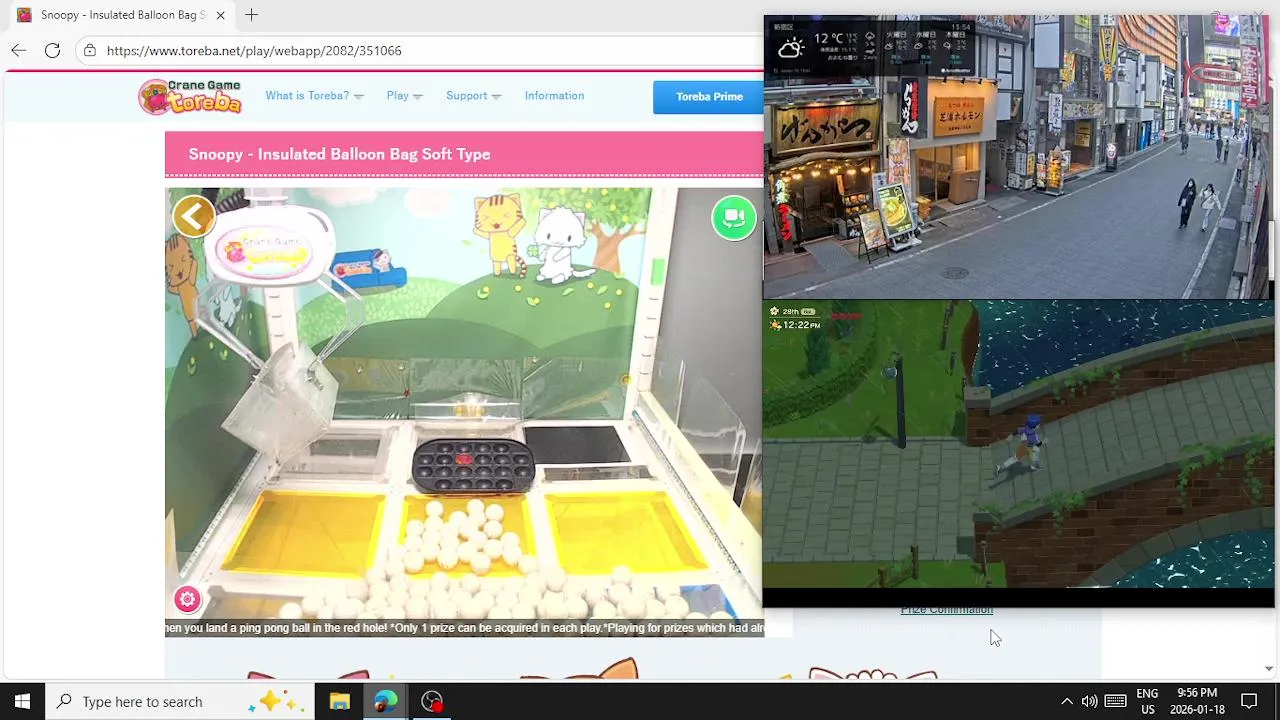Click the scrolling ping pong ball notice text
The height and width of the screenshot is (720, 1280).
tap(464, 628)
